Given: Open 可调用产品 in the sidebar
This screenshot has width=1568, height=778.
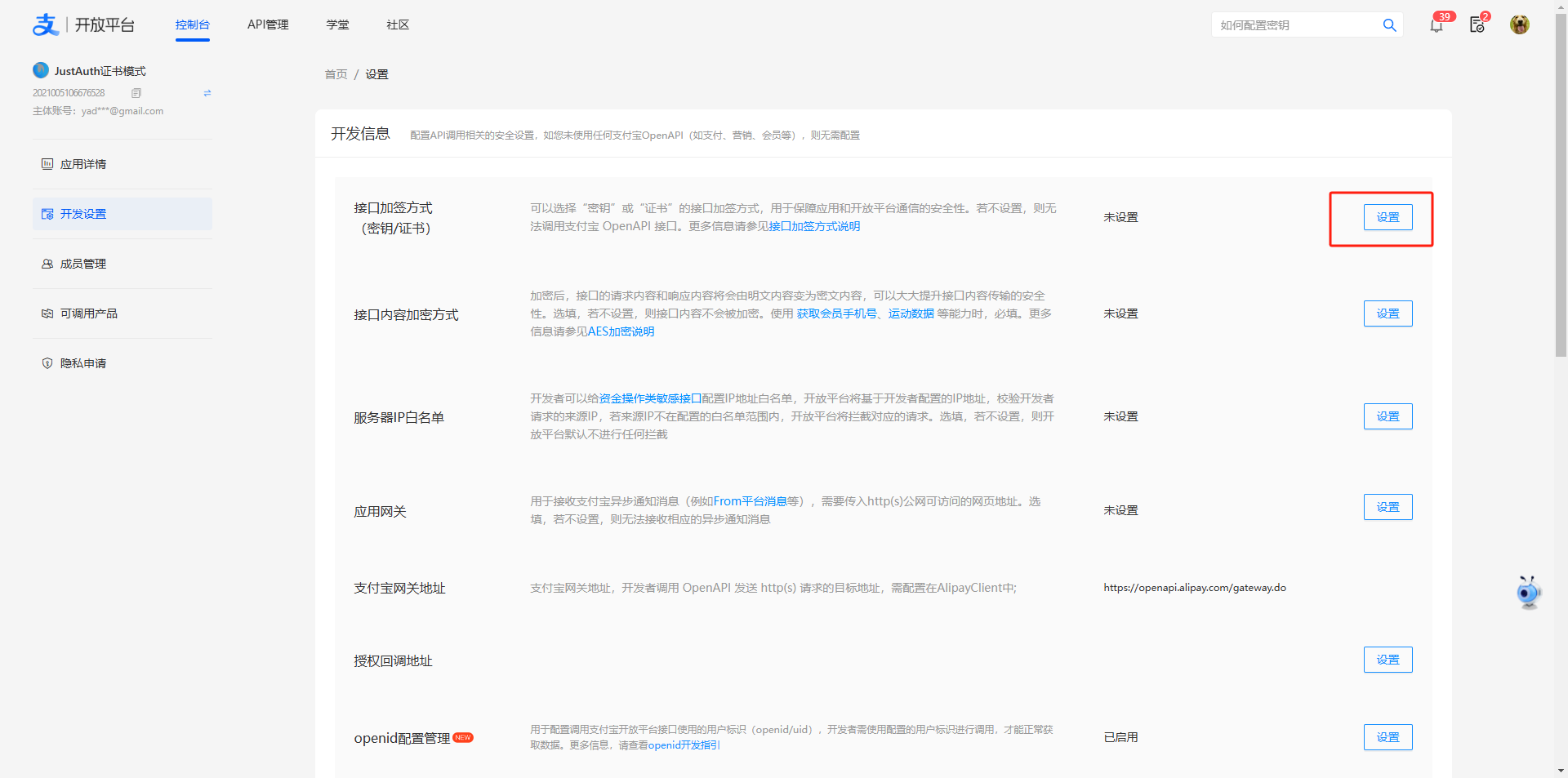Looking at the screenshot, I should (x=122, y=313).
